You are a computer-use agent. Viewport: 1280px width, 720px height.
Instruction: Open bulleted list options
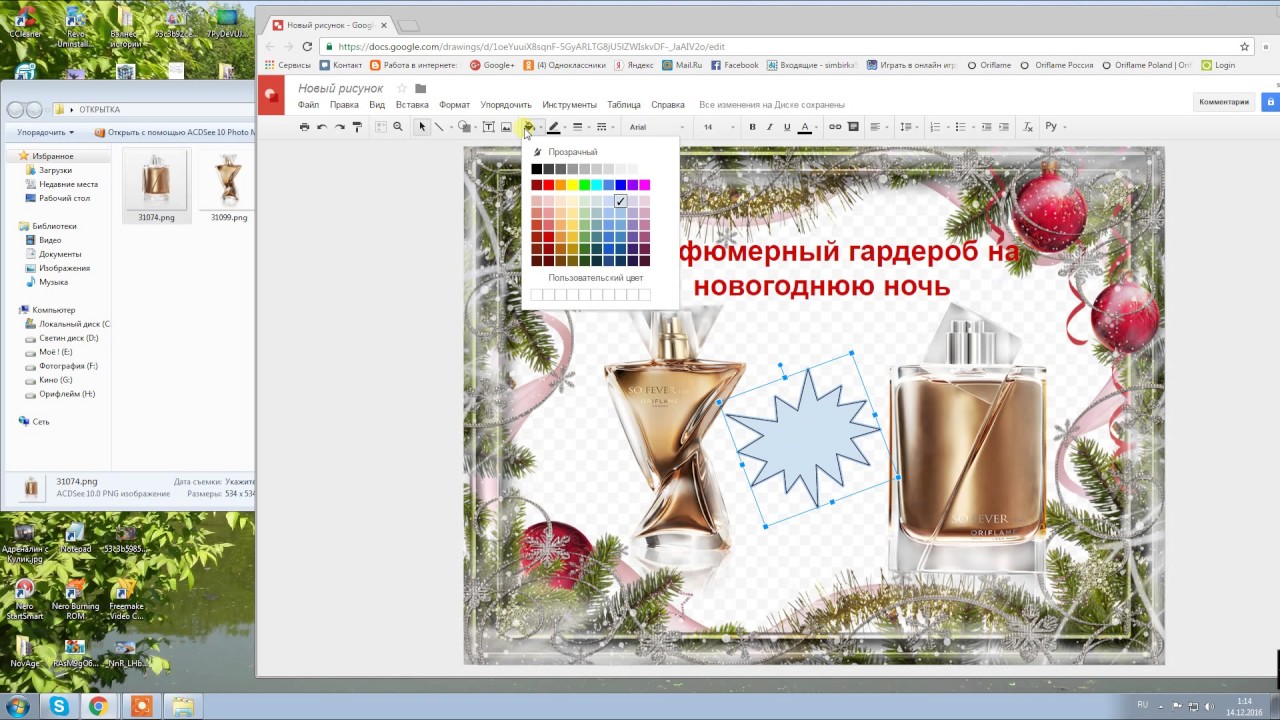(960, 127)
